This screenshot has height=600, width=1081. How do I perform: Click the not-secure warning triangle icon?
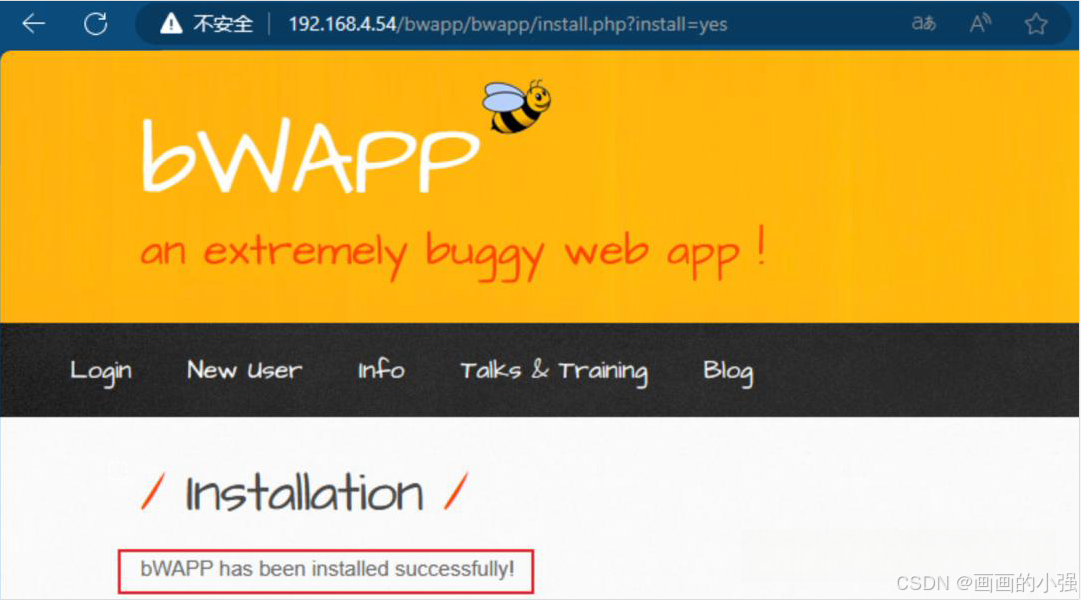171,24
